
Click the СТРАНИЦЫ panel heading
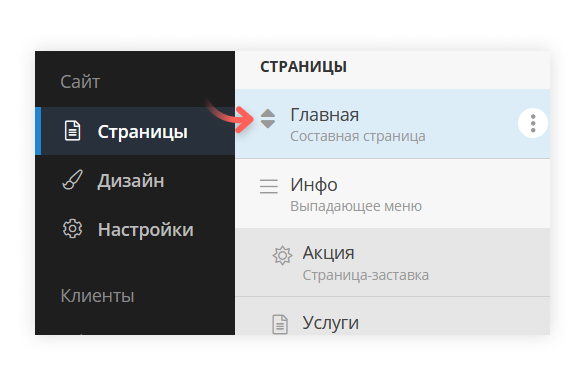pyautogui.click(x=303, y=67)
